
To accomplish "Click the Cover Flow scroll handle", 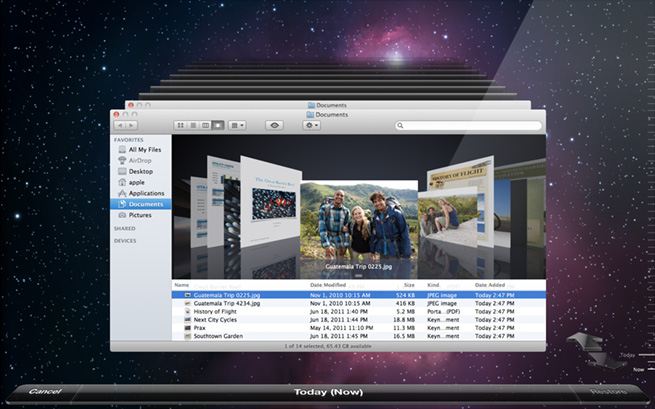I will click(358, 276).
